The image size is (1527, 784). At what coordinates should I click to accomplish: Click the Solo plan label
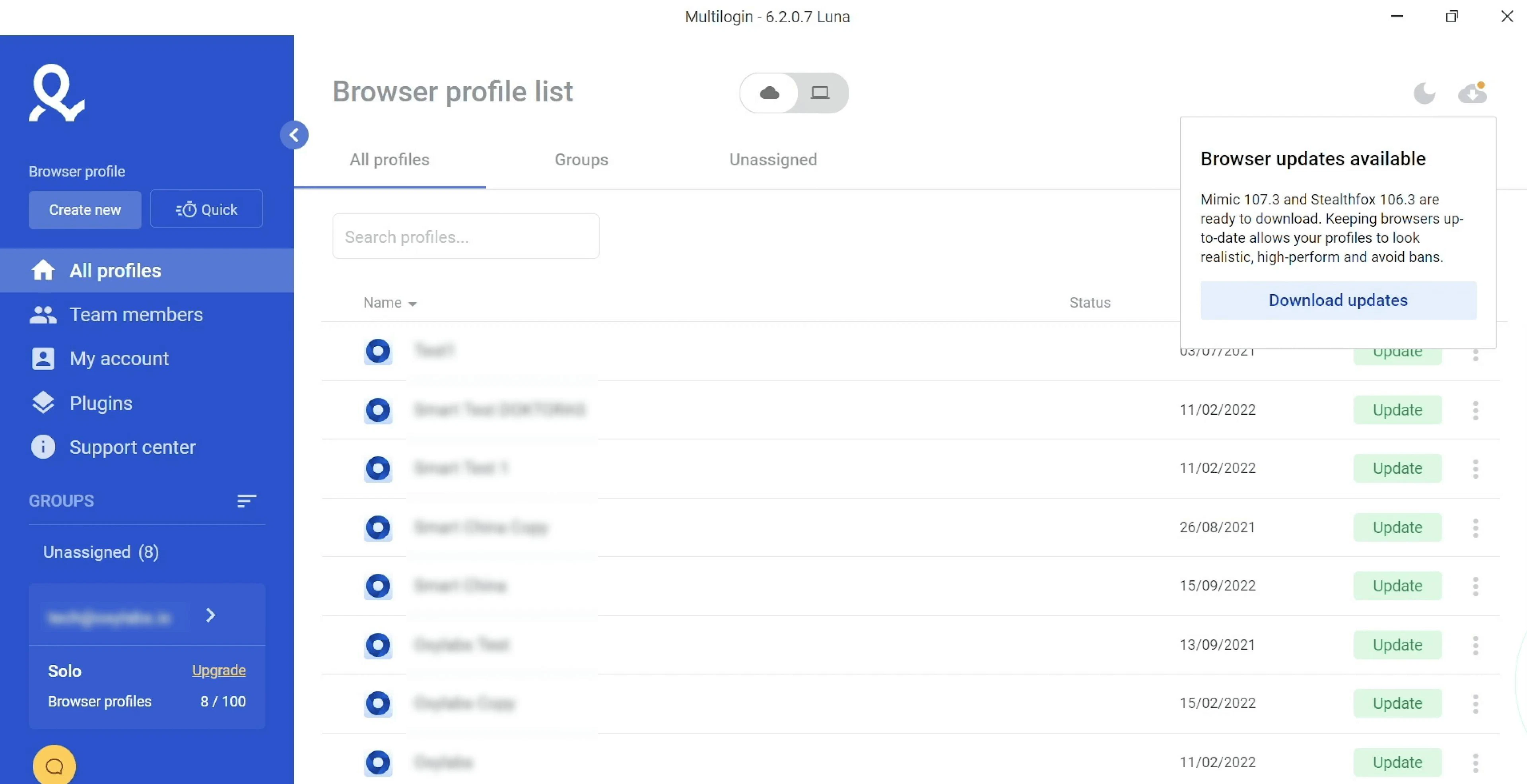64,671
